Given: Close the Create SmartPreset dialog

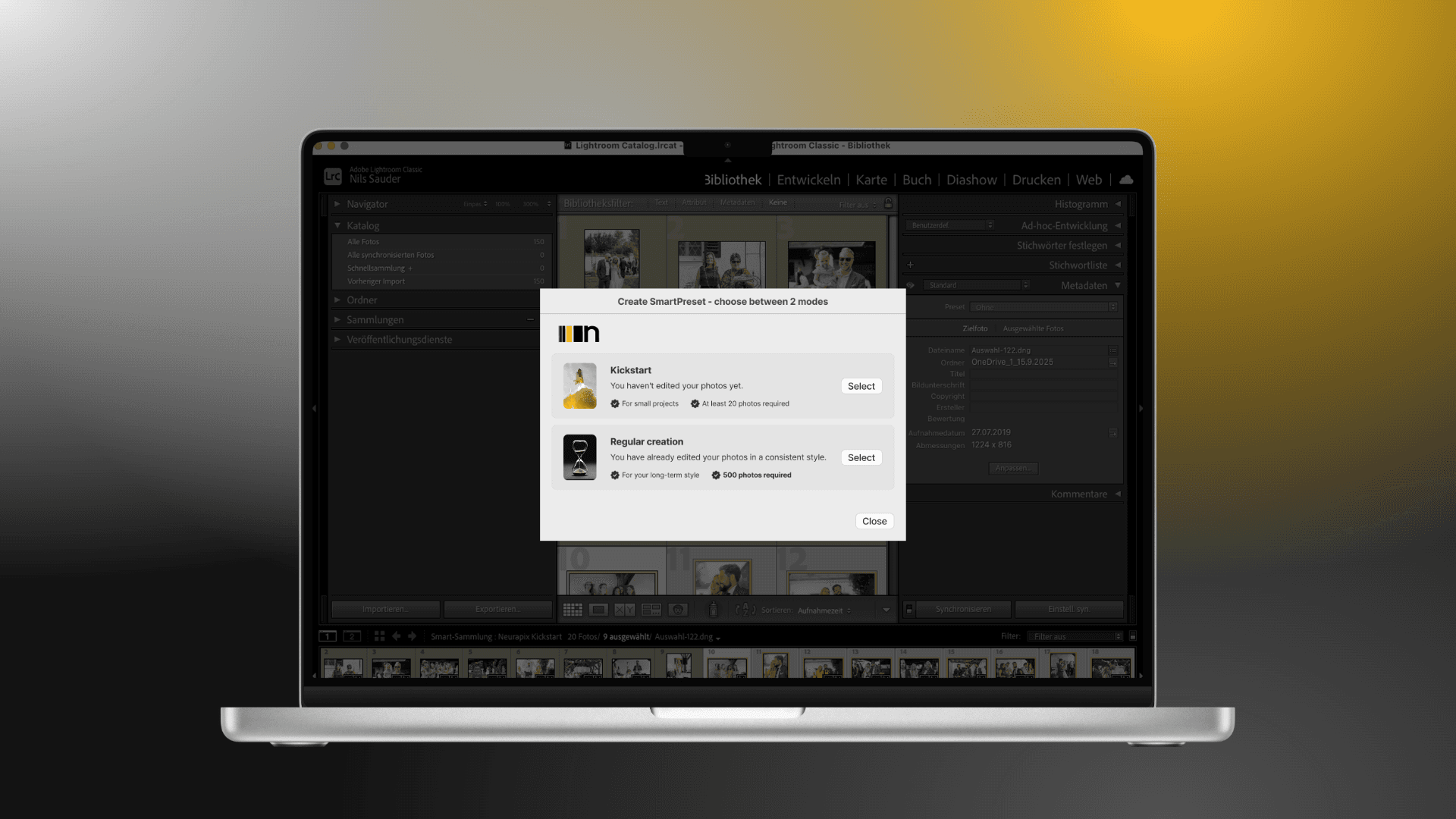Looking at the screenshot, I should pos(874,521).
